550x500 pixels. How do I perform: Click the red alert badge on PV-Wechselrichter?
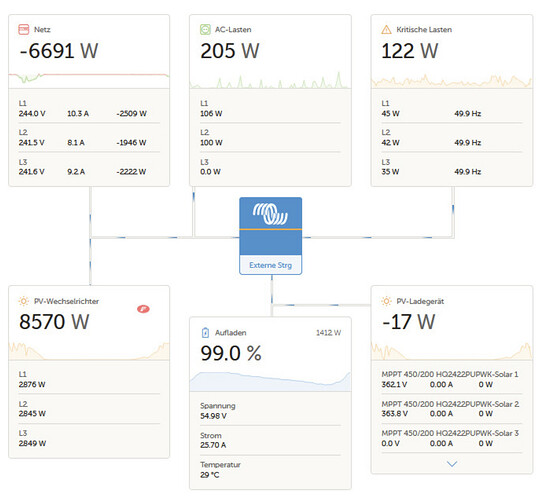click(143, 309)
